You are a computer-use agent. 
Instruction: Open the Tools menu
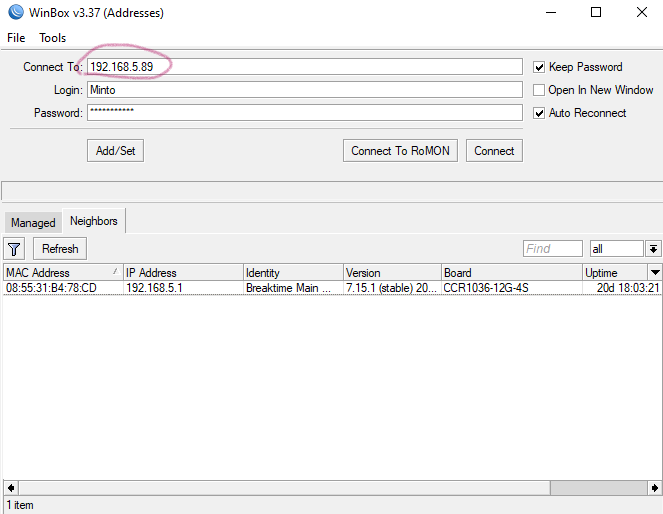pyautogui.click(x=52, y=38)
